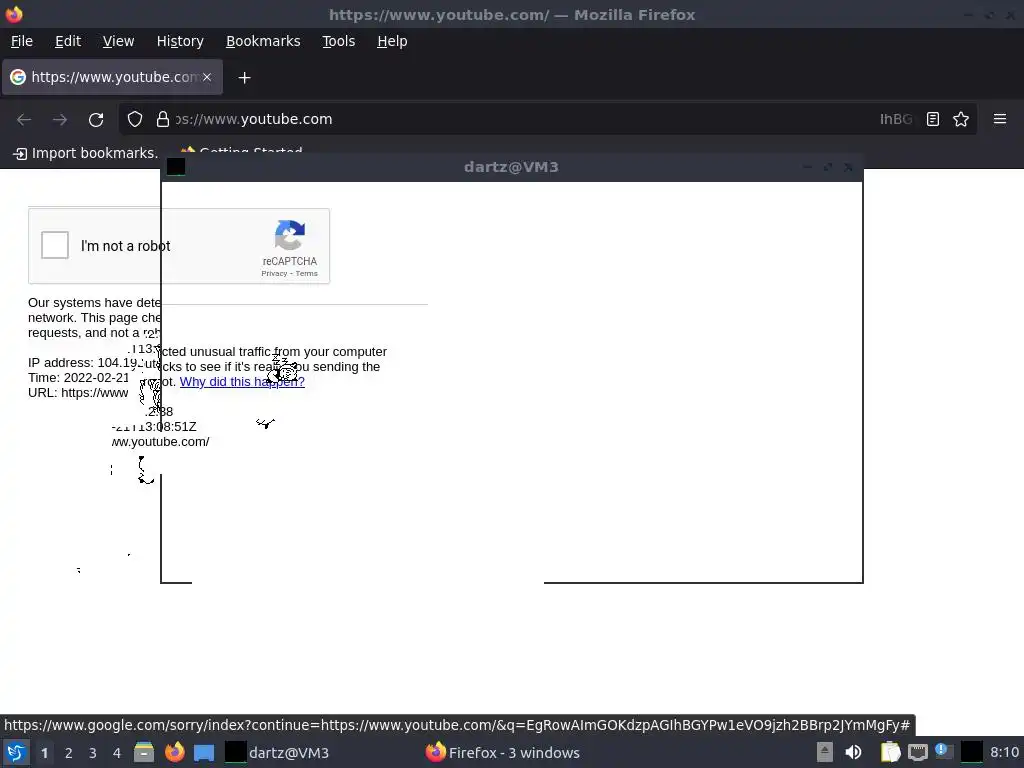
Task: Open the Firefox hamburger application menu
Action: (x=1000, y=119)
